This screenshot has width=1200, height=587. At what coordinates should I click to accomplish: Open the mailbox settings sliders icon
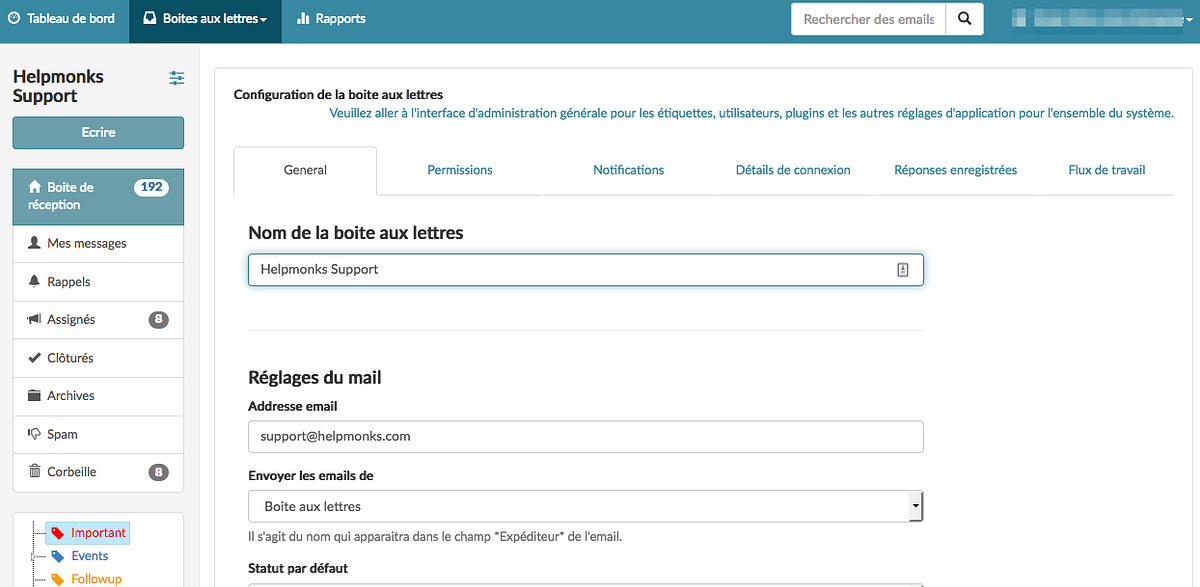coord(177,78)
